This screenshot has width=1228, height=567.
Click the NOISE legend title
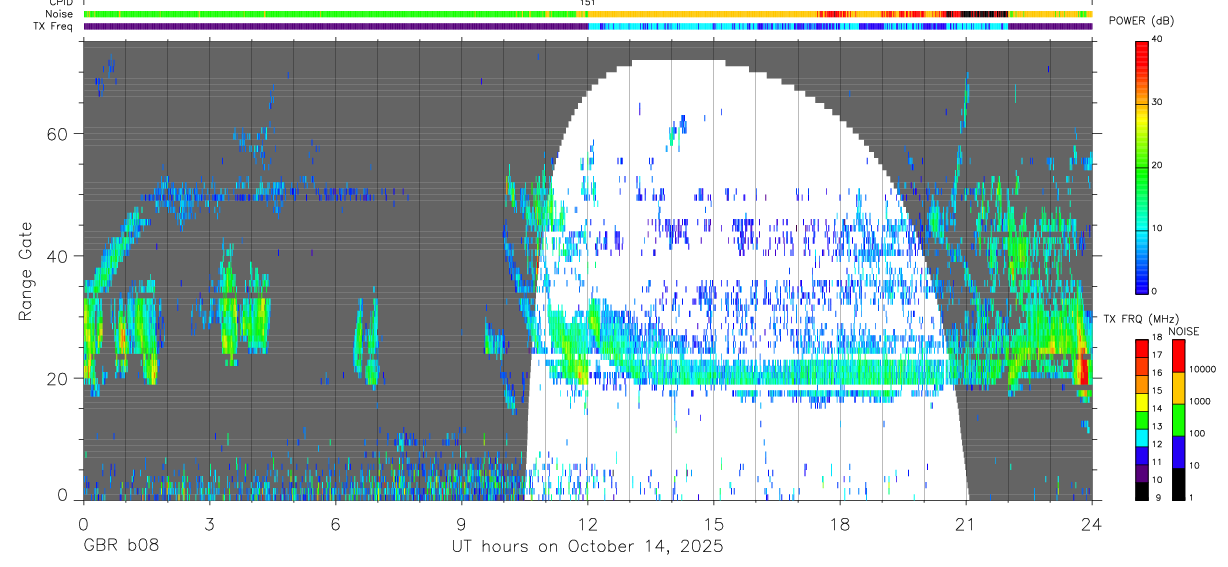click(1185, 331)
